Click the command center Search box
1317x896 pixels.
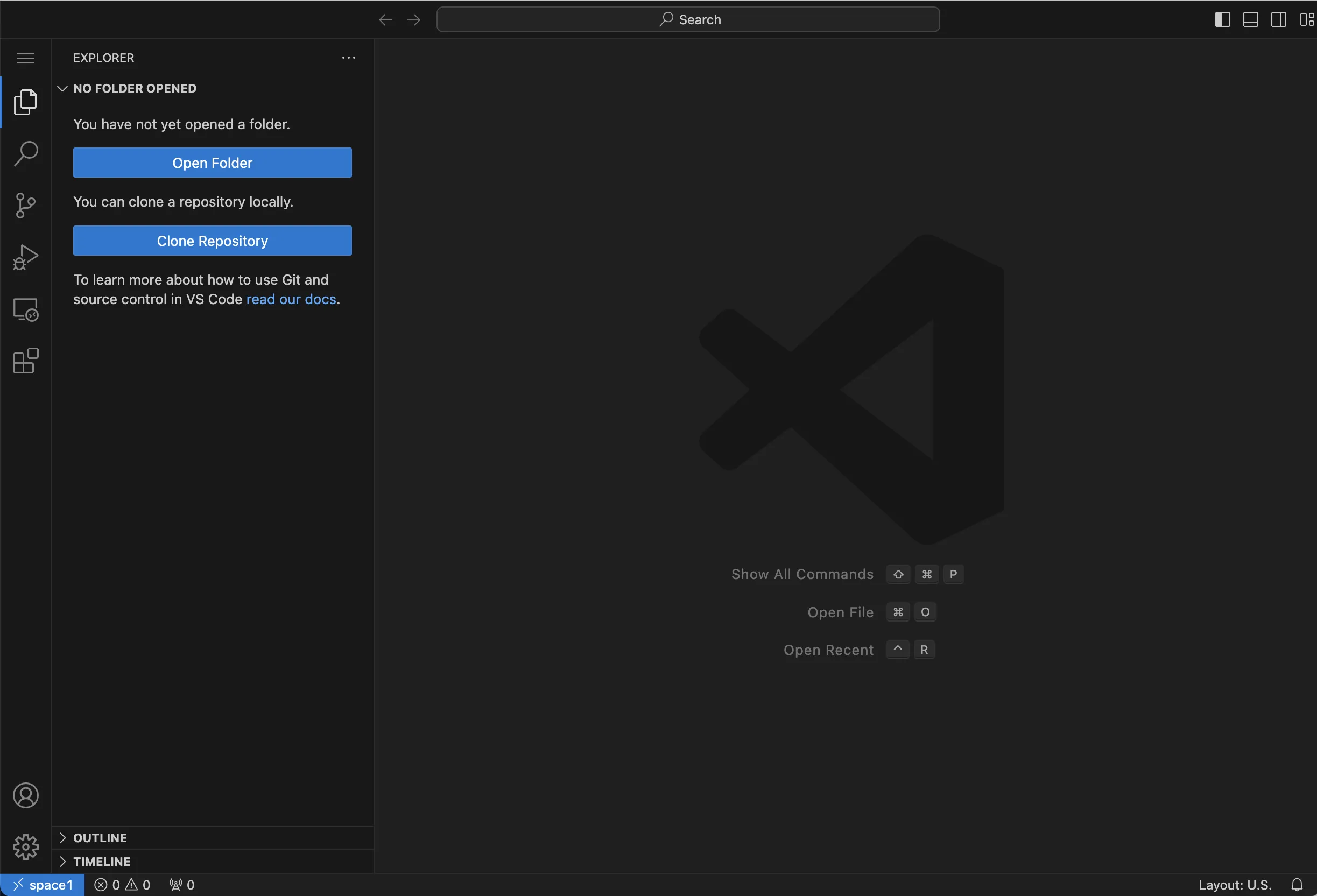[x=688, y=20]
